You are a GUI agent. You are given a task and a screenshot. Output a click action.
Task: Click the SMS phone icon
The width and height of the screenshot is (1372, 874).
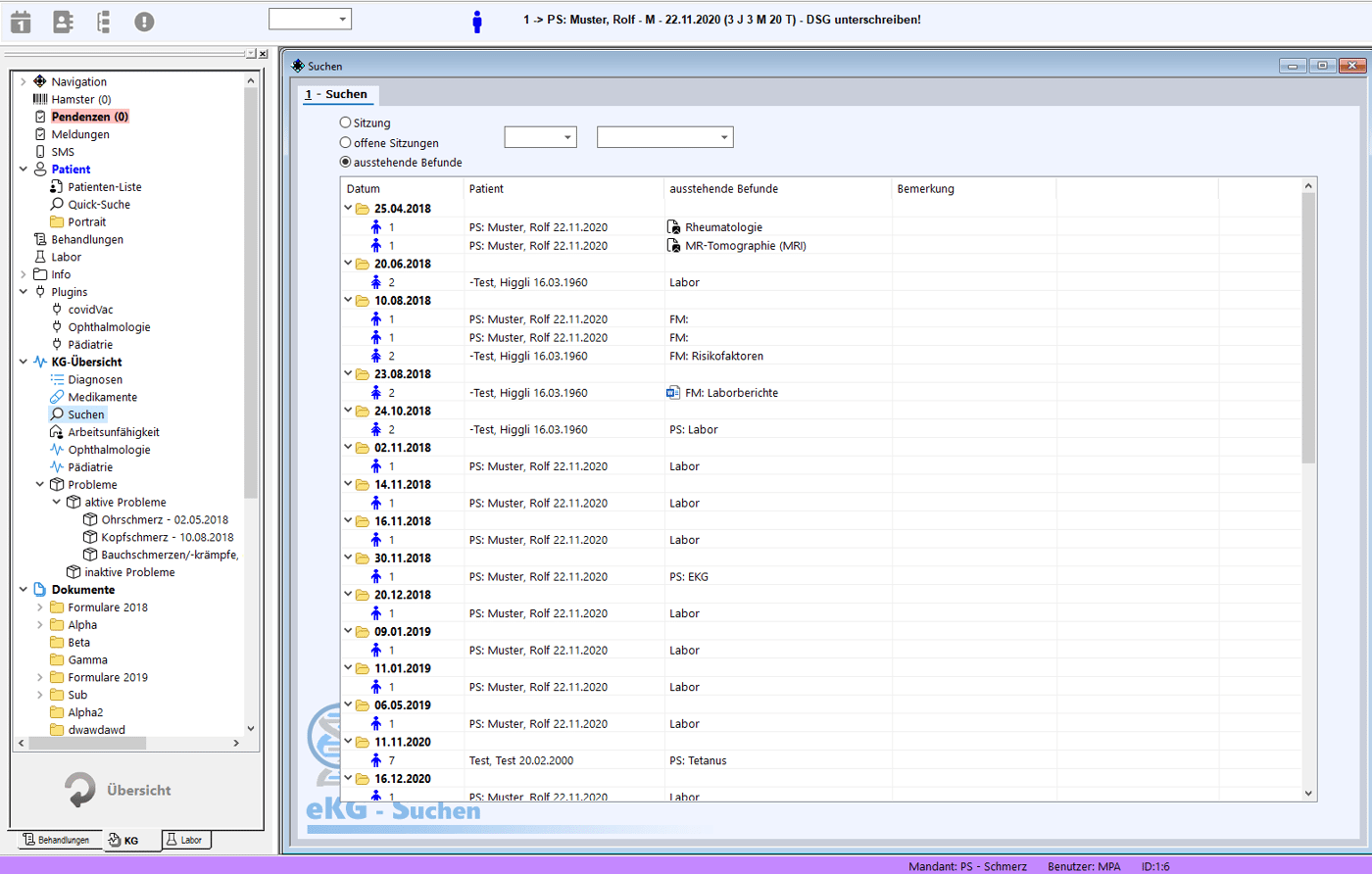40,152
